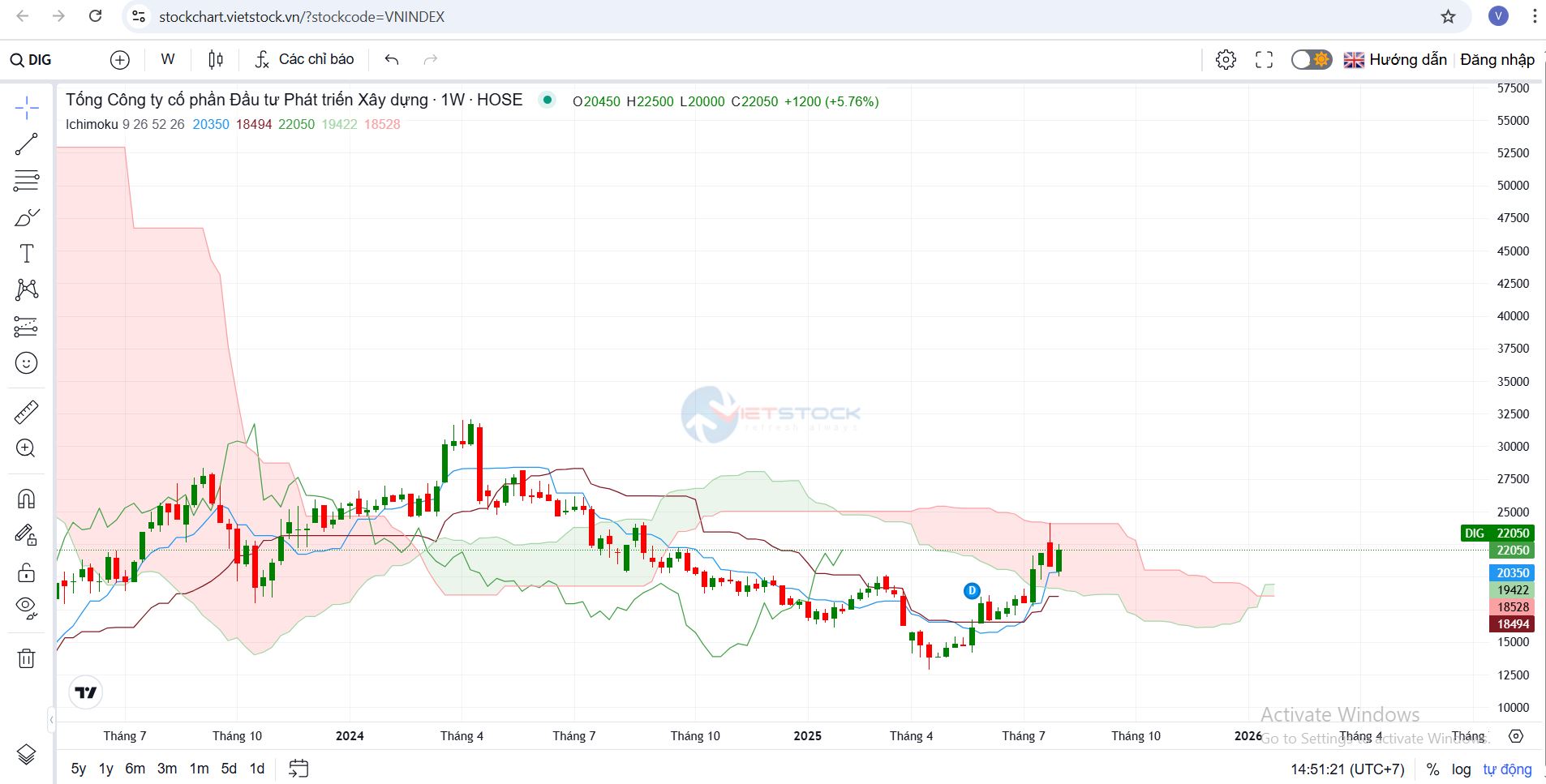
Task: Open the browser profile avatar
Action: click(1498, 16)
